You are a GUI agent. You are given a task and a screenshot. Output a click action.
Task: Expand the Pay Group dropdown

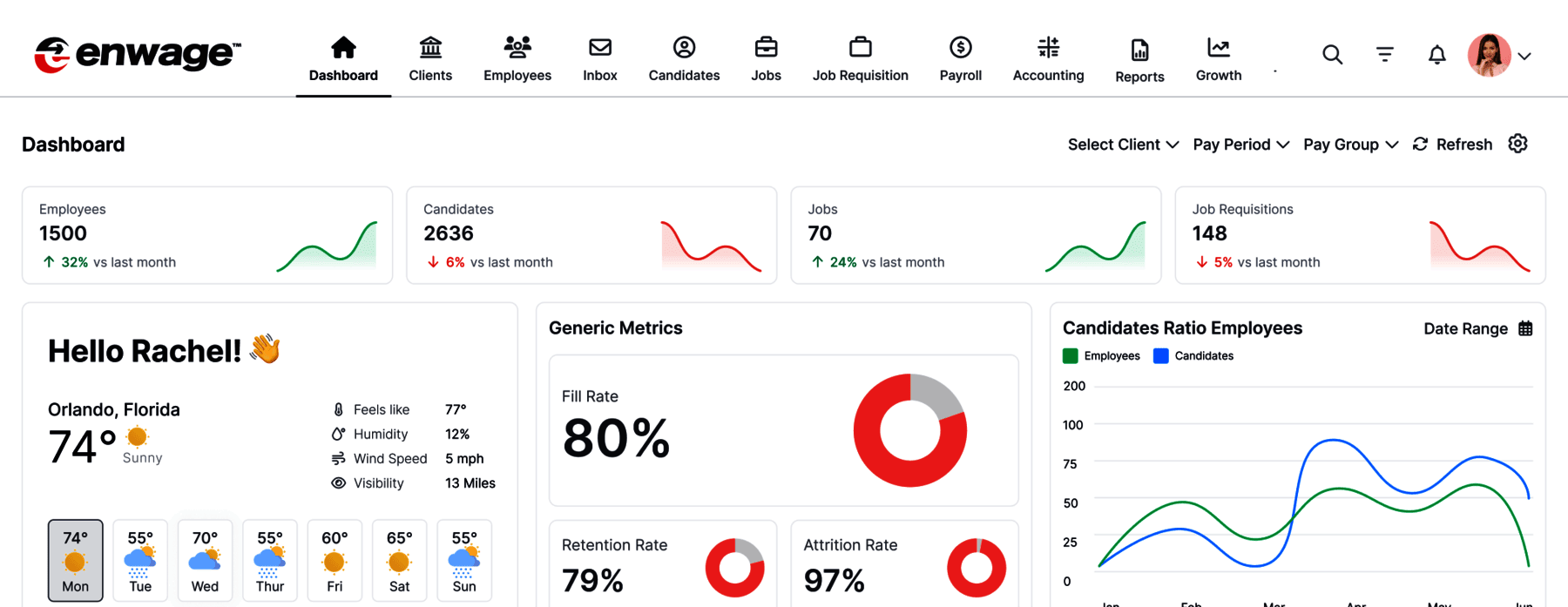tap(1350, 145)
